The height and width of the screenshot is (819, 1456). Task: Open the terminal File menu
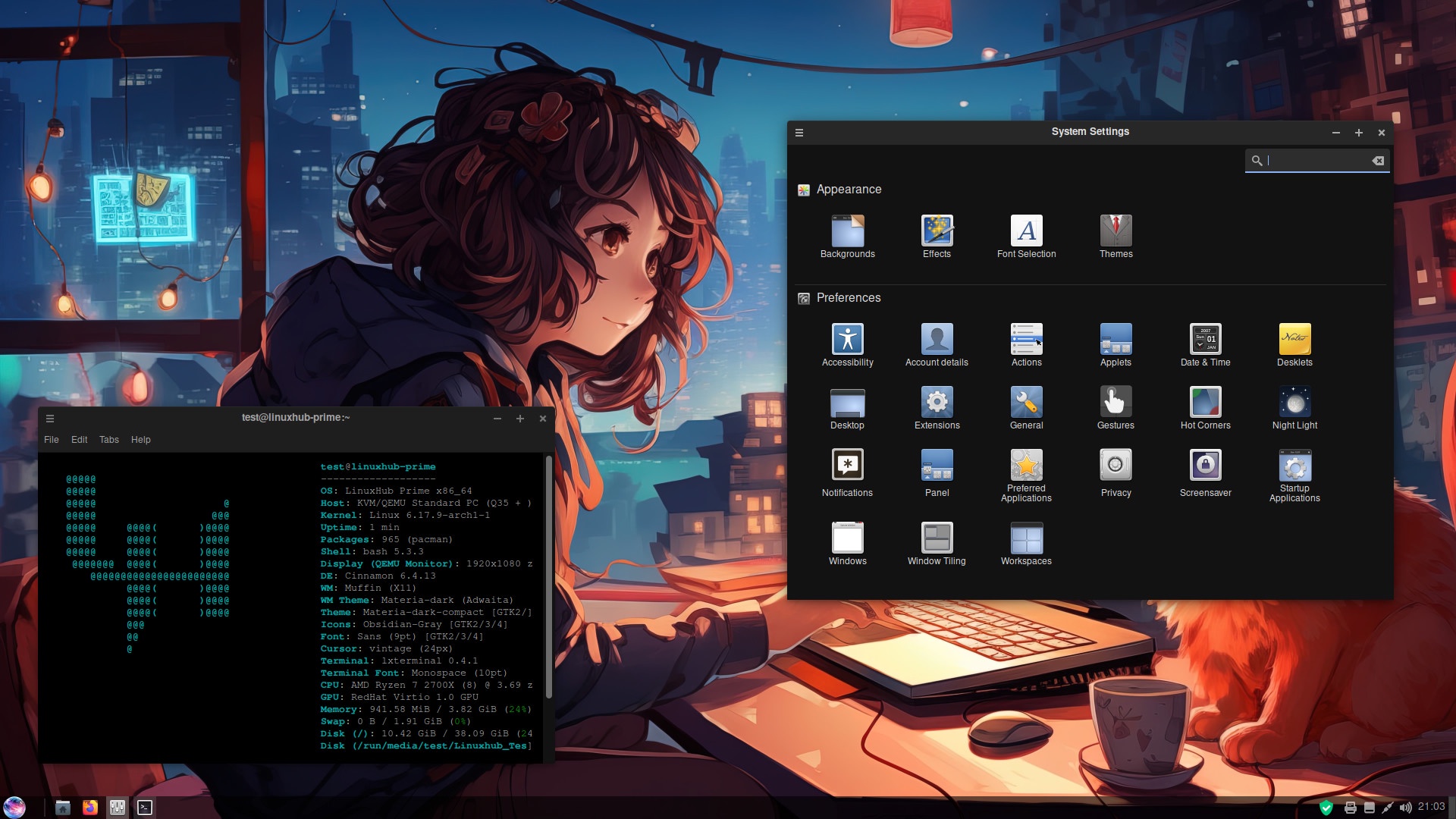pyautogui.click(x=52, y=440)
